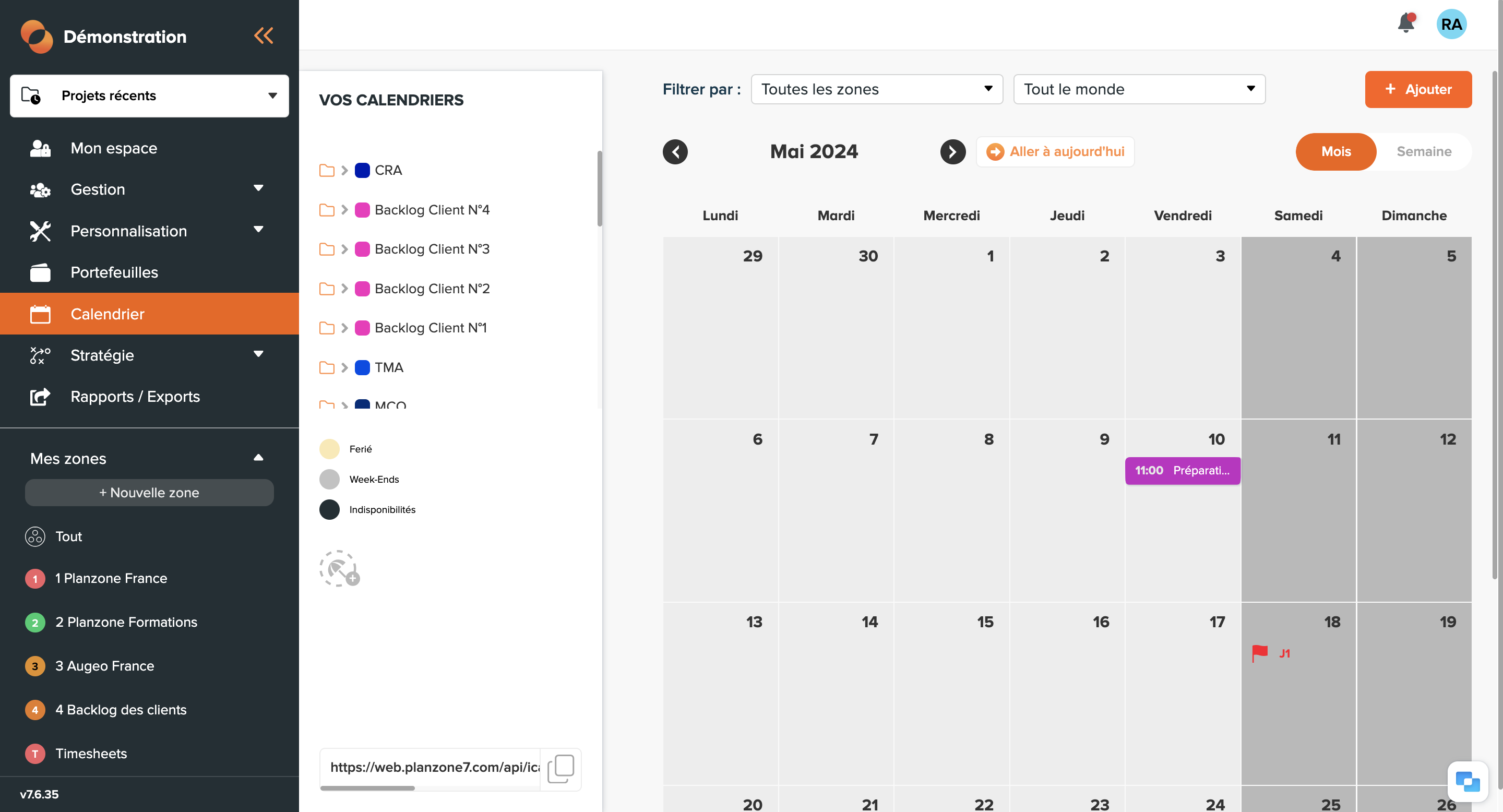Screen dimensions: 1503x812
Task: Expand the CRA calendar chevron
Action: tap(344, 170)
